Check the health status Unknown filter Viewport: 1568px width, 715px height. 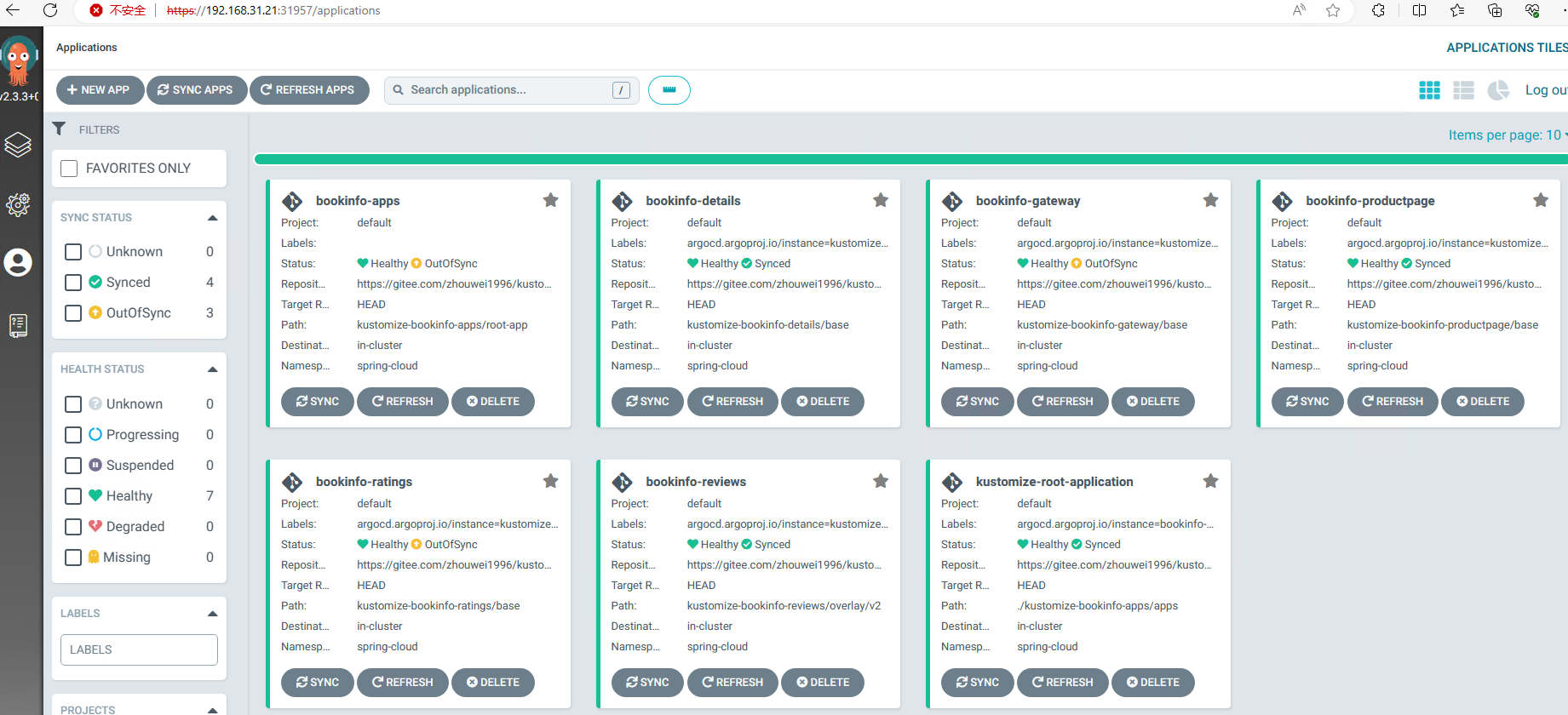coord(73,404)
